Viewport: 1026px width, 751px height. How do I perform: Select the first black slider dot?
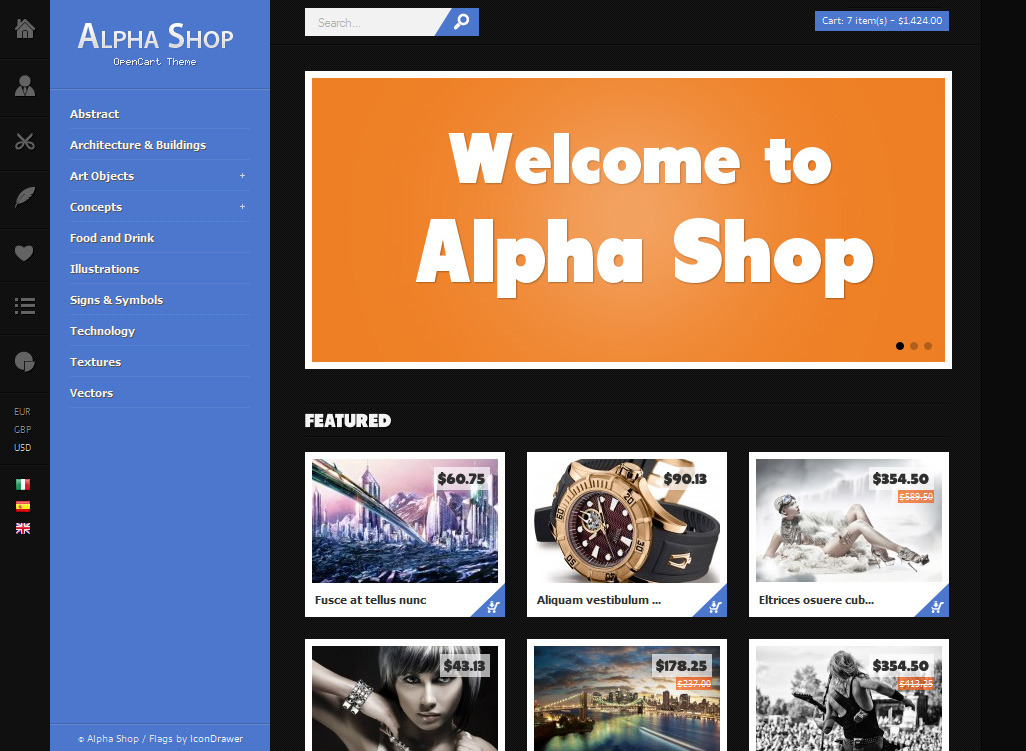900,346
